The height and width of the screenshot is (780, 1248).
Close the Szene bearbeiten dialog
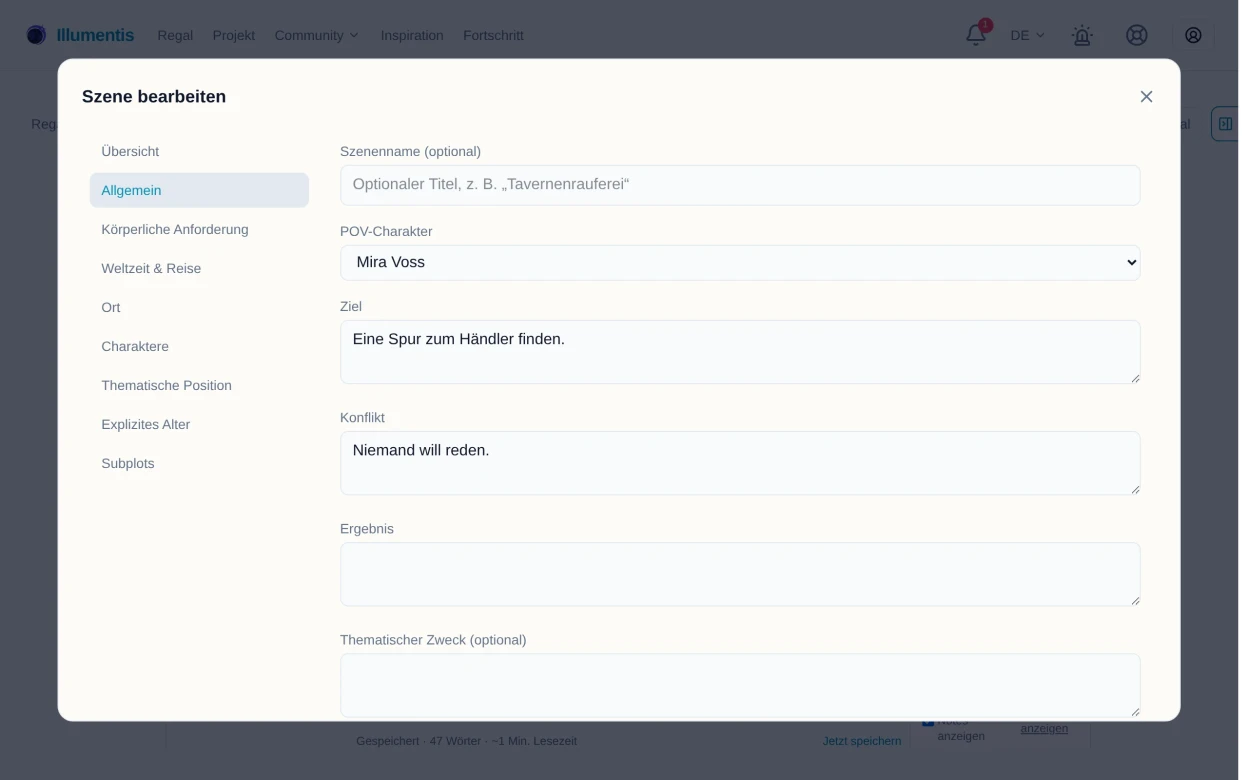pyautogui.click(x=1146, y=96)
